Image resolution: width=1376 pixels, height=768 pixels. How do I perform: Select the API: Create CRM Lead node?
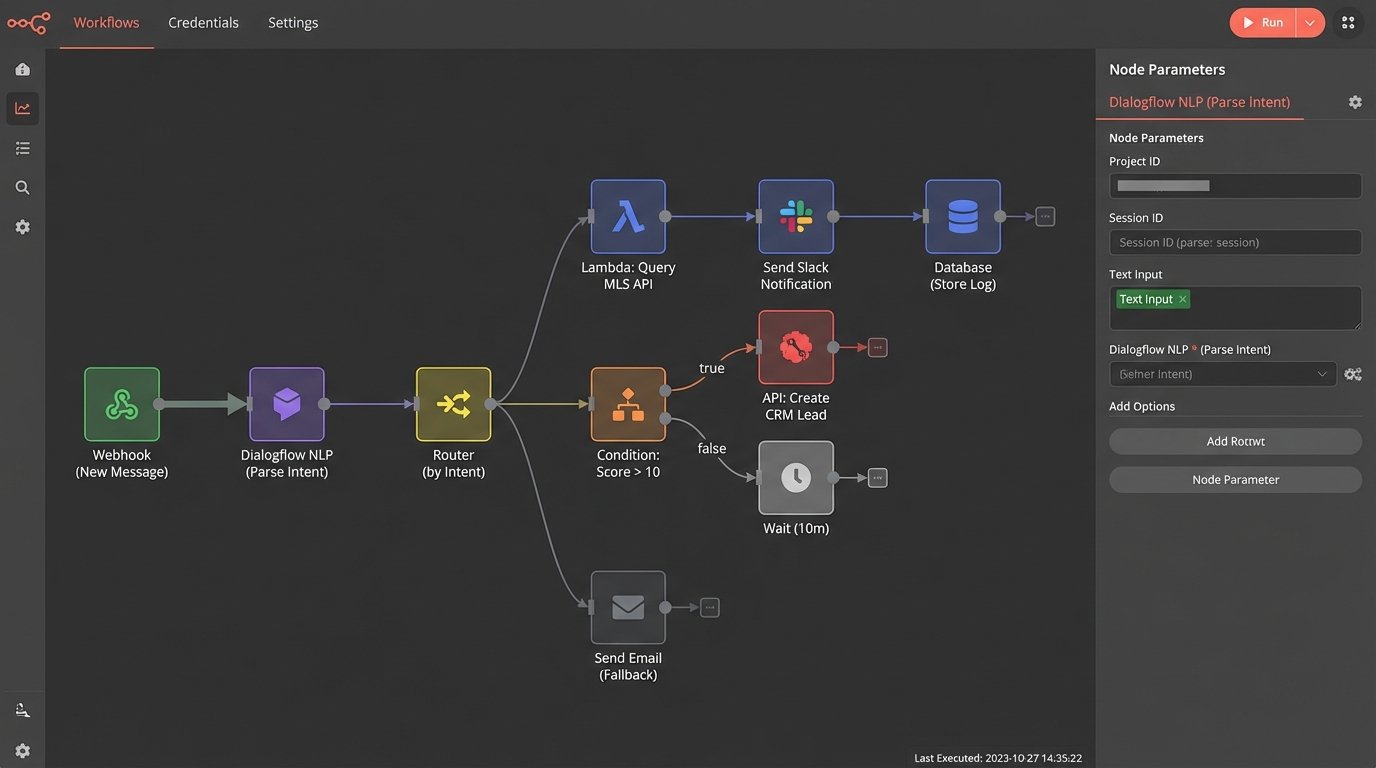tap(795, 347)
